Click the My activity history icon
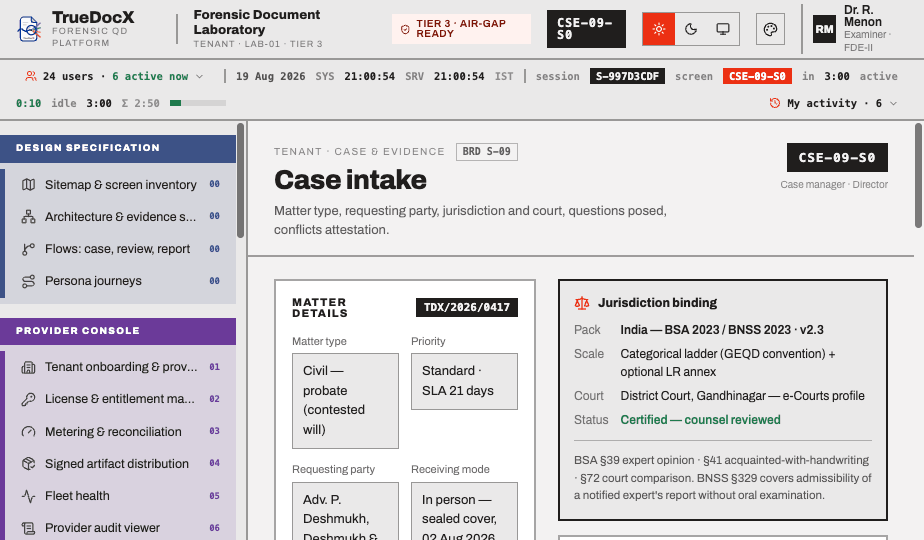This screenshot has height=540, width=924. (x=775, y=103)
